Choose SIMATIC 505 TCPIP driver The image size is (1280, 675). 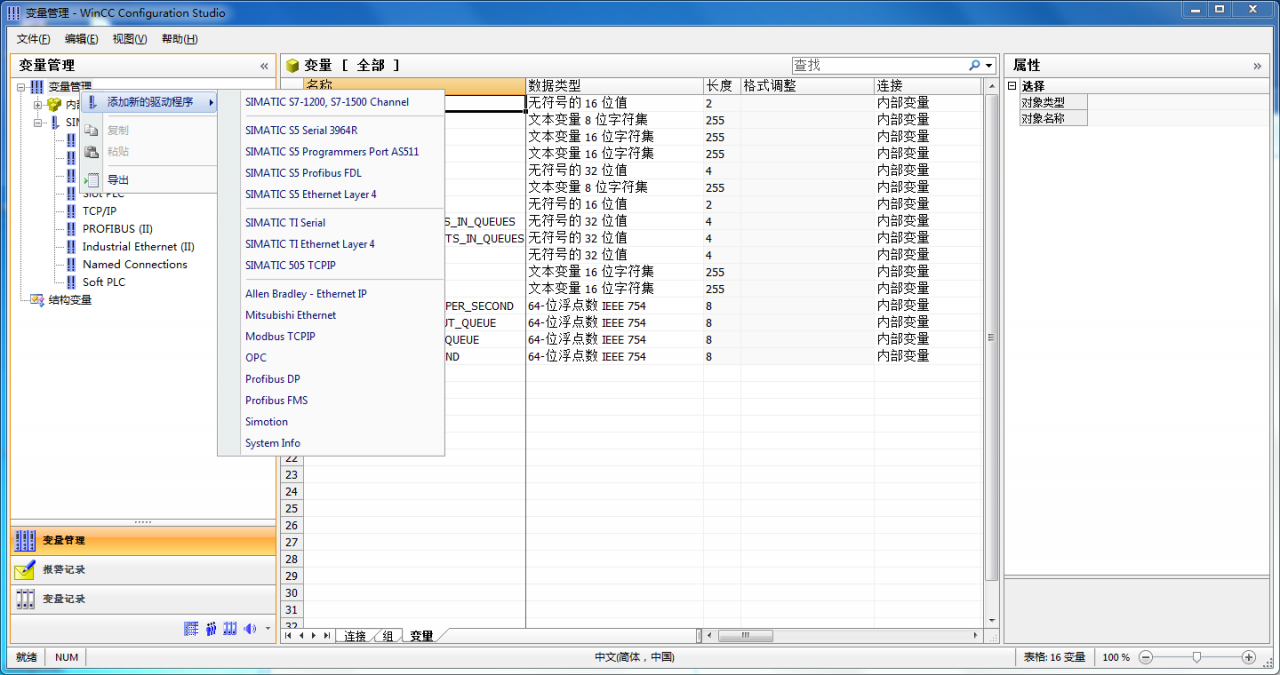pos(331,265)
